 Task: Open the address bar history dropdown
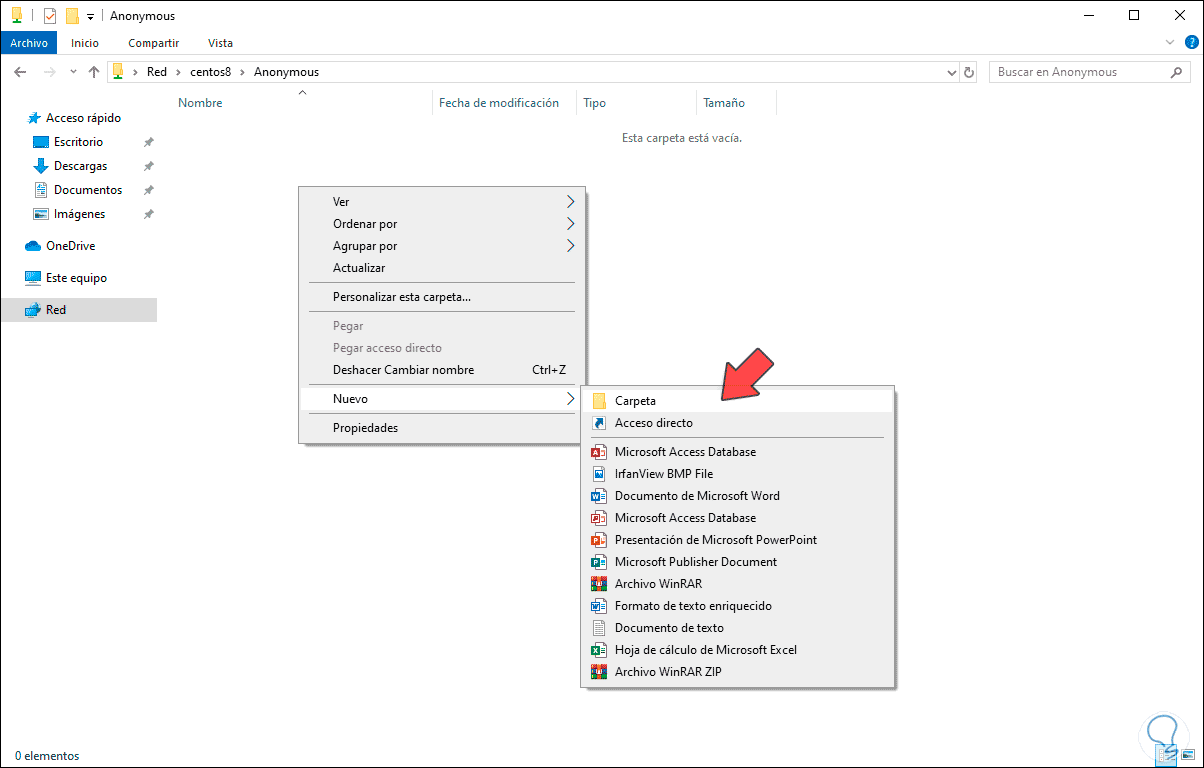pos(951,72)
